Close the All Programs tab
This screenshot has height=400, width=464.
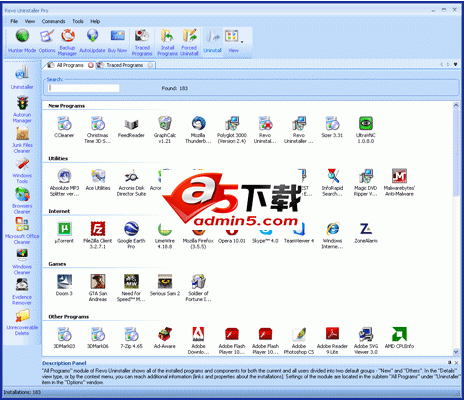tap(91, 65)
